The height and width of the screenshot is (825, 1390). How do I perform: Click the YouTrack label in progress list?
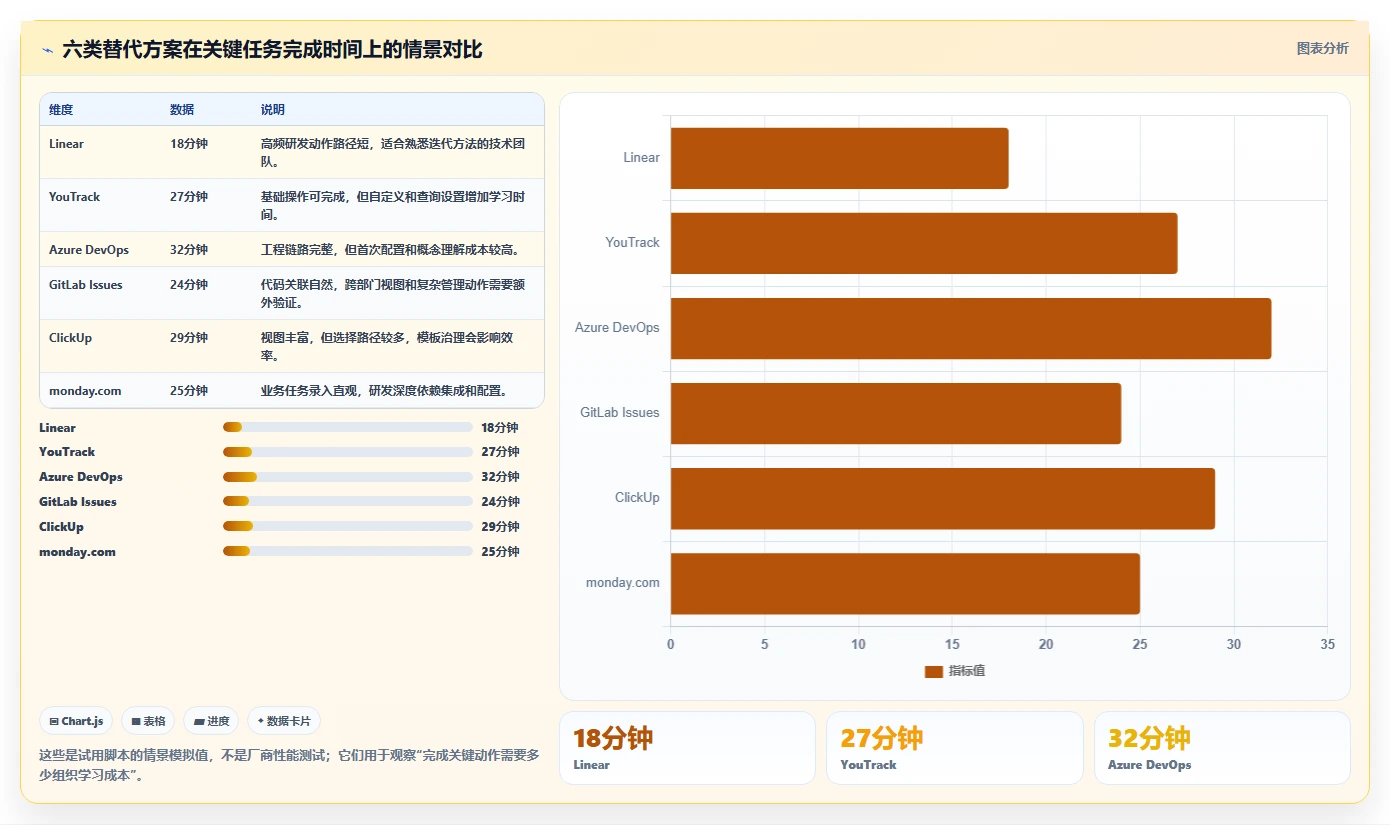pos(67,452)
